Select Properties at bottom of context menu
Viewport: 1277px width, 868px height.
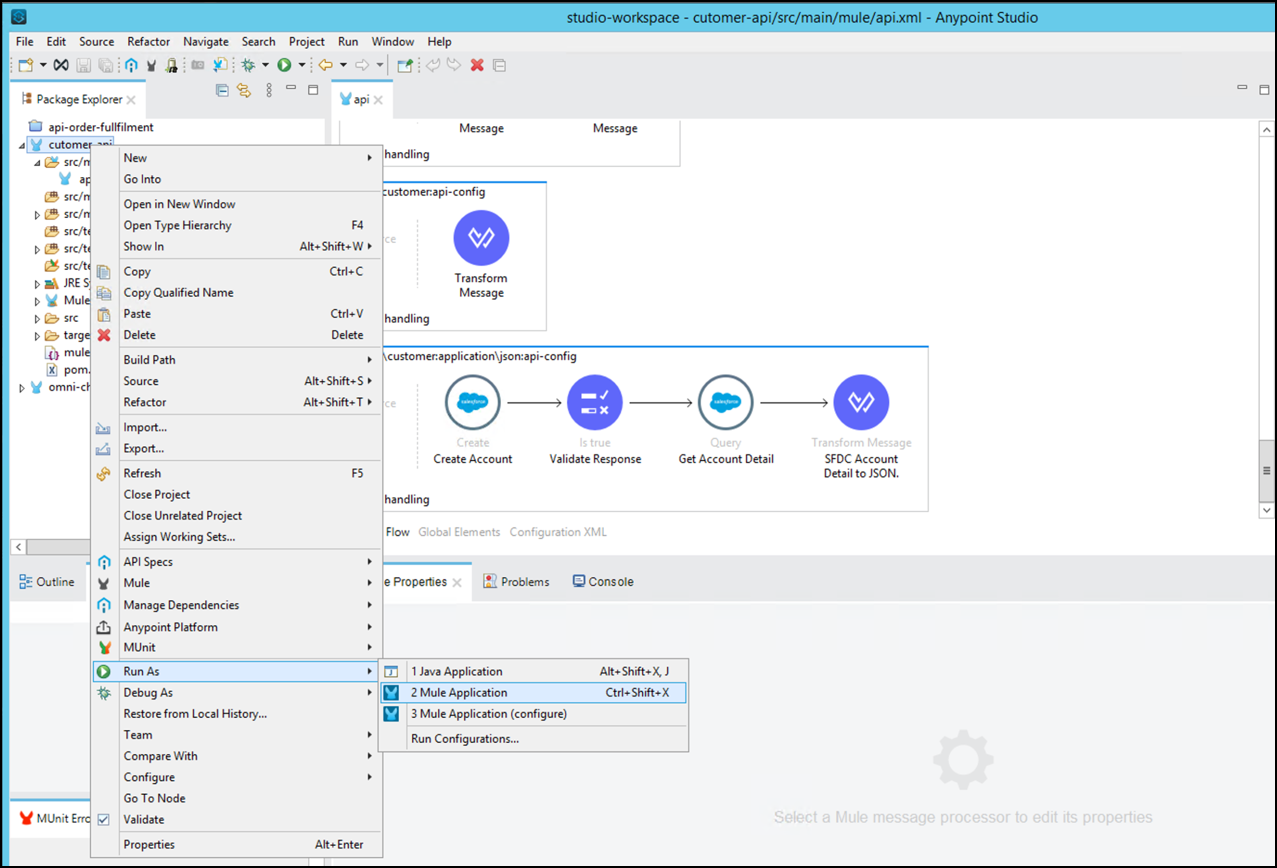click(236, 844)
